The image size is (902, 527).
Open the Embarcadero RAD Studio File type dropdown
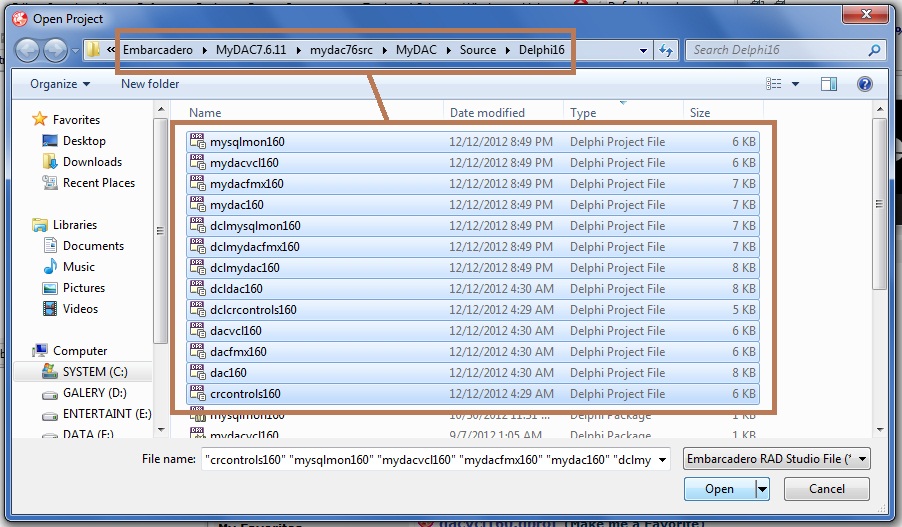777,459
